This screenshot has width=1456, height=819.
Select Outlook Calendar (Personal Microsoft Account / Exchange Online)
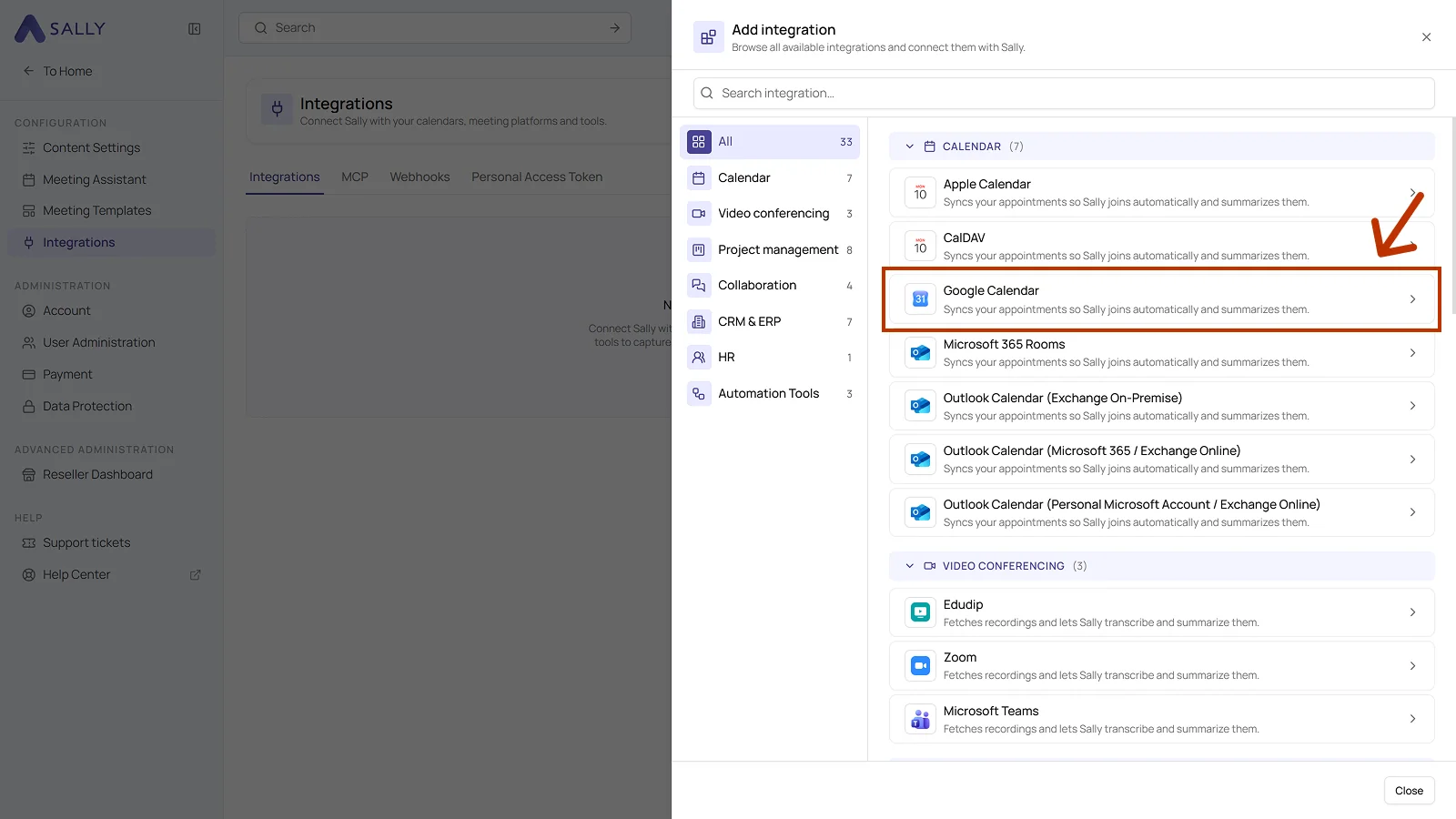[1162, 512]
